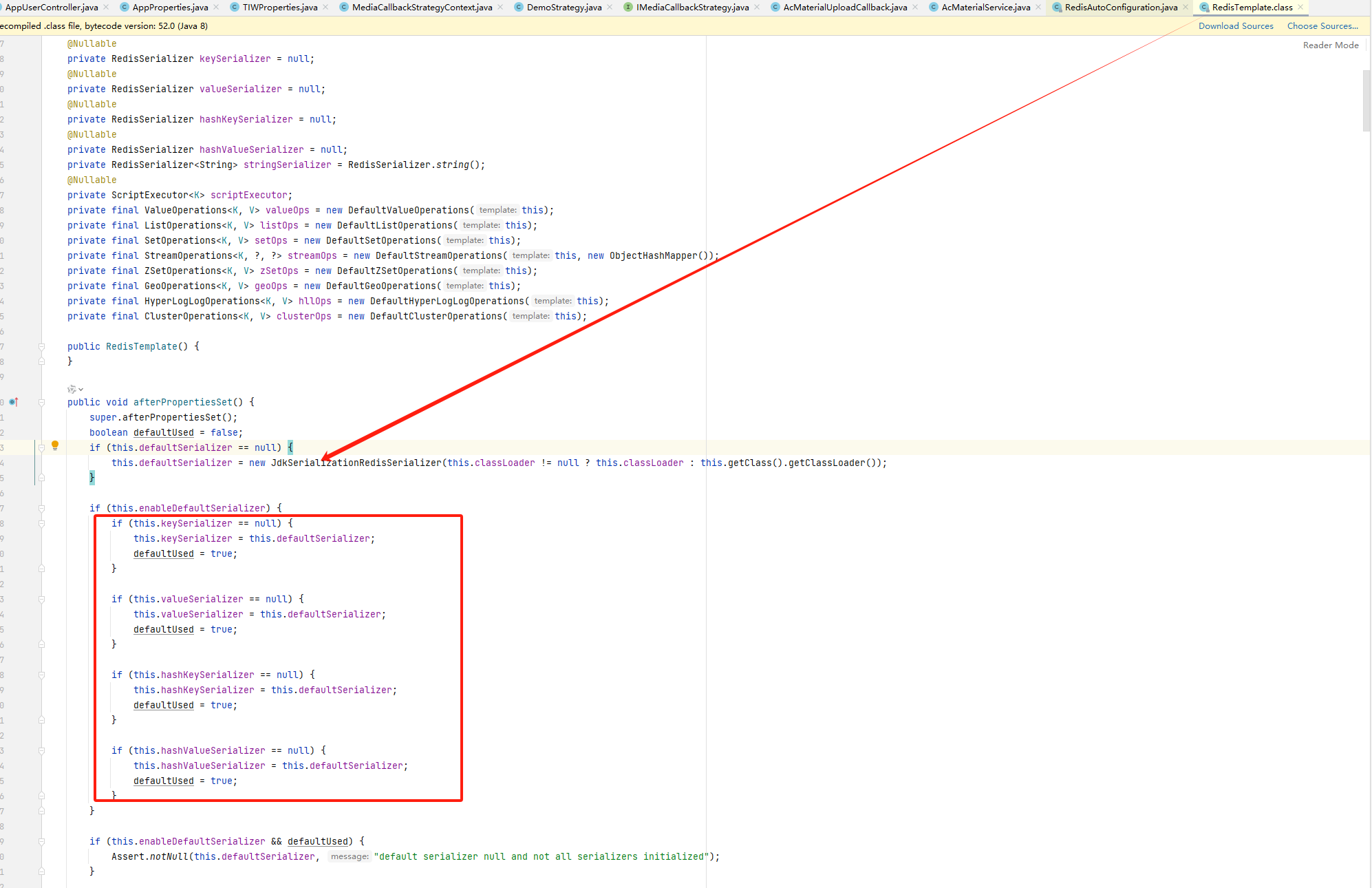The height and width of the screenshot is (888, 1372).
Task: Click the Reader Mode label
Action: coord(1331,45)
